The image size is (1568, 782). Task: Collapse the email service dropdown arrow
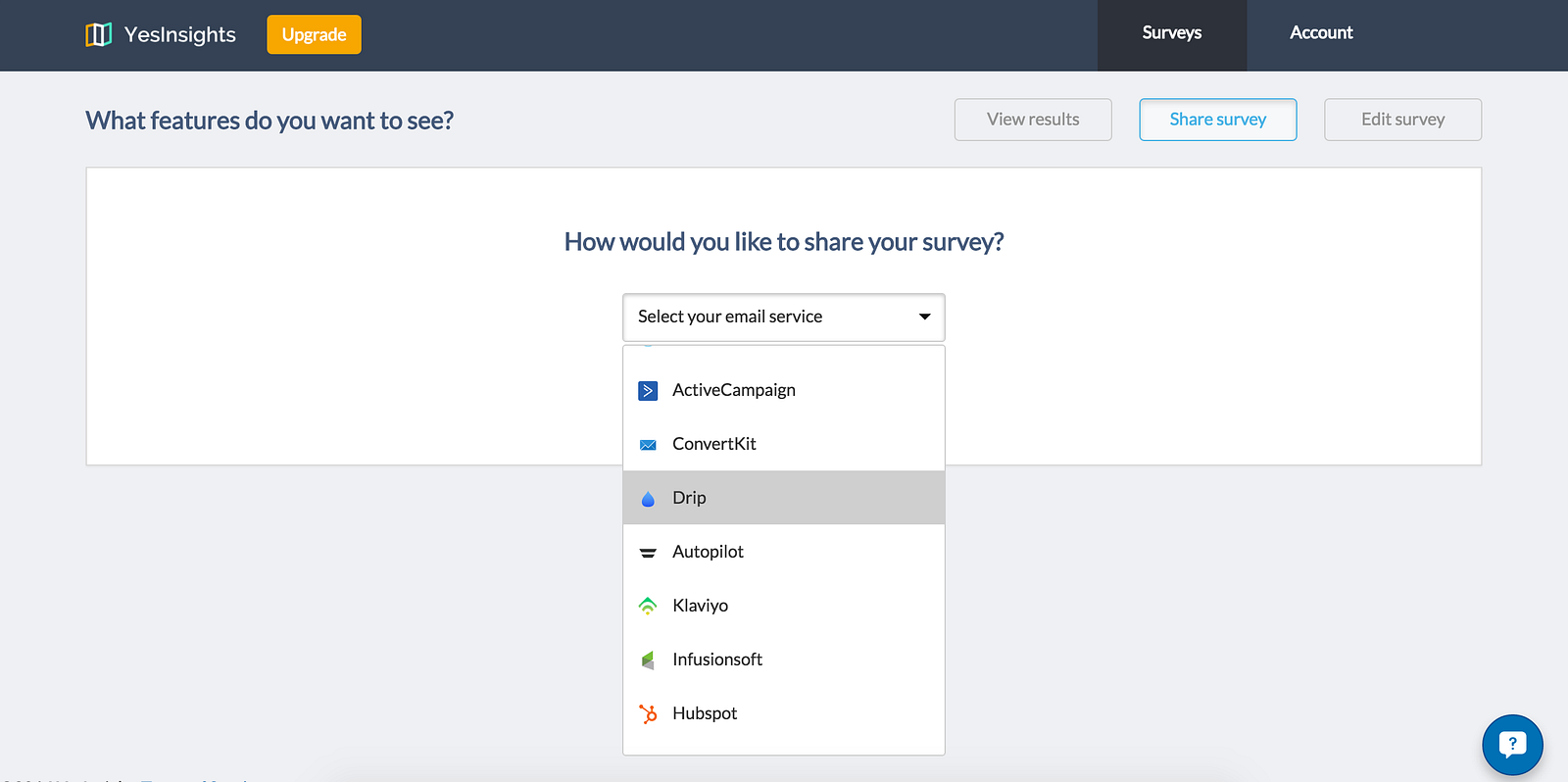[924, 317]
